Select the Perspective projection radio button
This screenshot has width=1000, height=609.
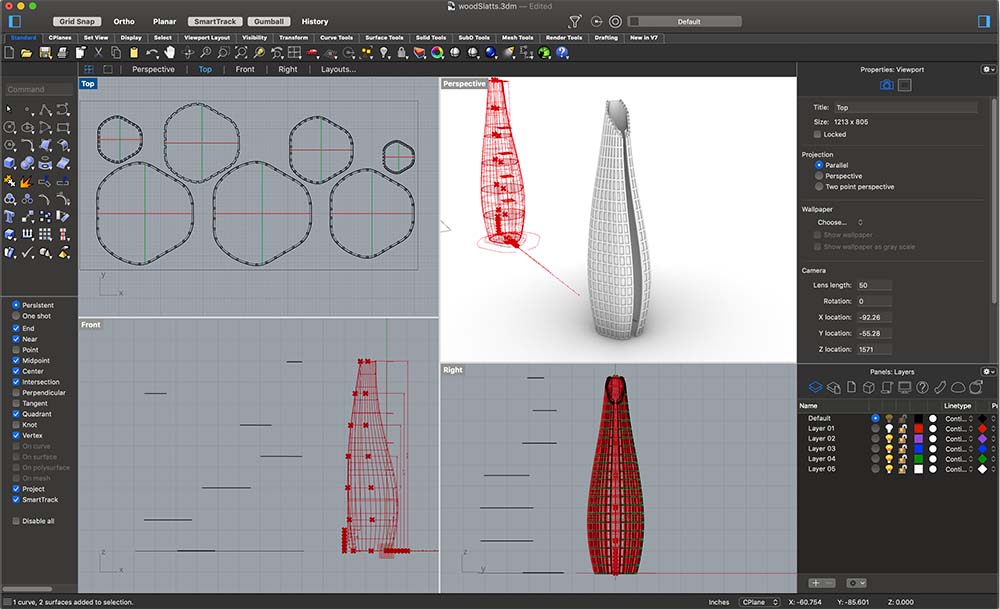pyautogui.click(x=819, y=176)
